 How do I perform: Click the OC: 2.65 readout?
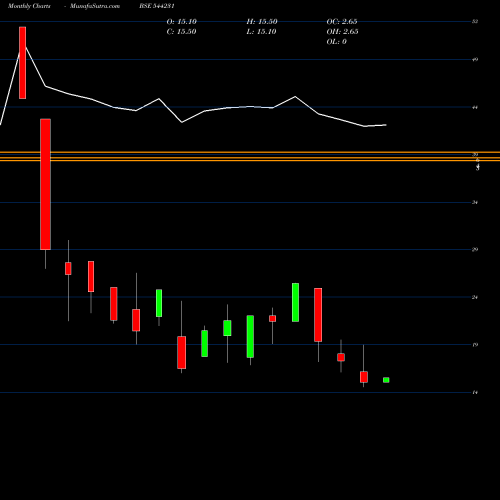click(342, 22)
